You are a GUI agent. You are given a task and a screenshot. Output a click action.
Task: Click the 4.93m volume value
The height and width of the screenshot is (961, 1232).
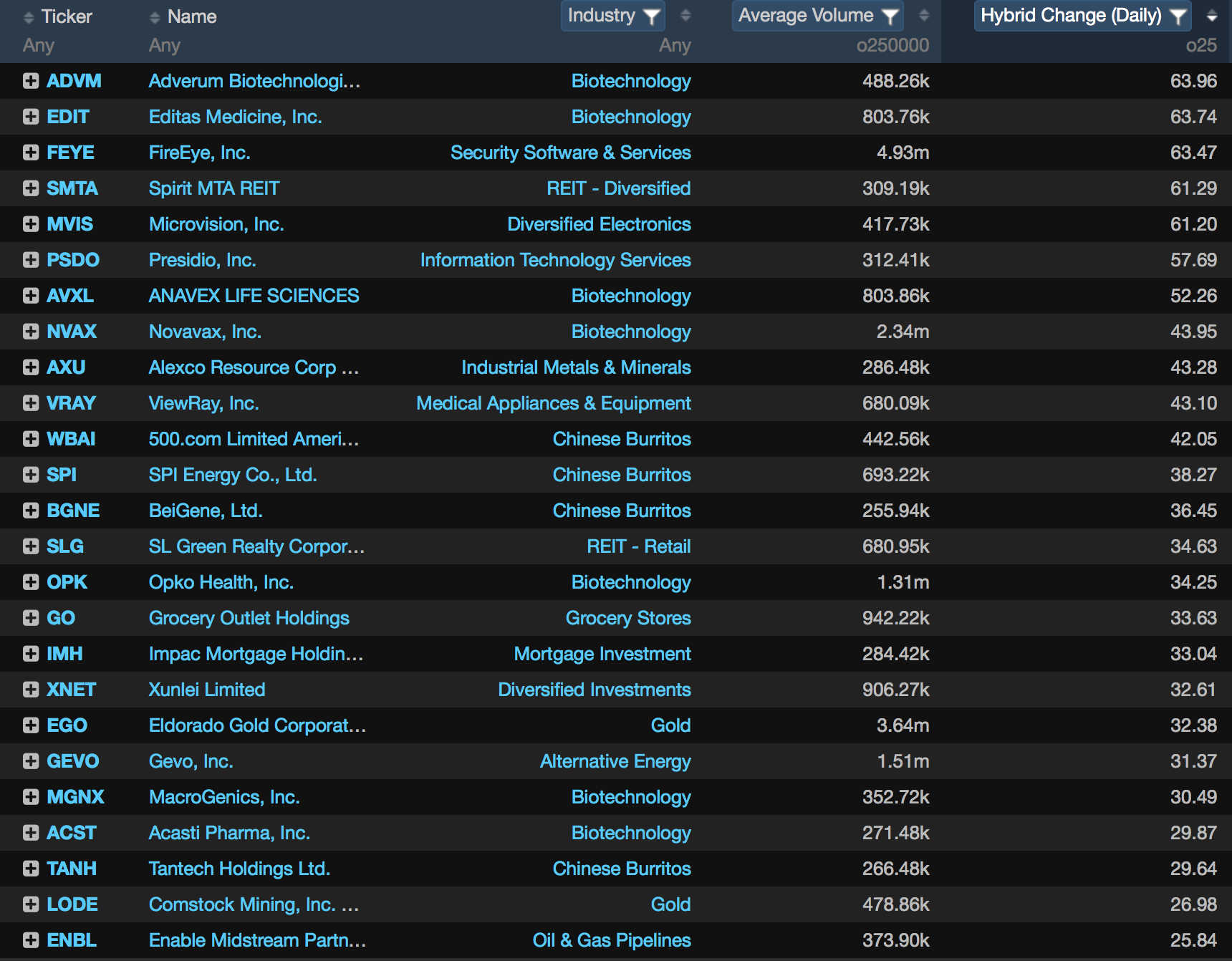[x=903, y=153]
